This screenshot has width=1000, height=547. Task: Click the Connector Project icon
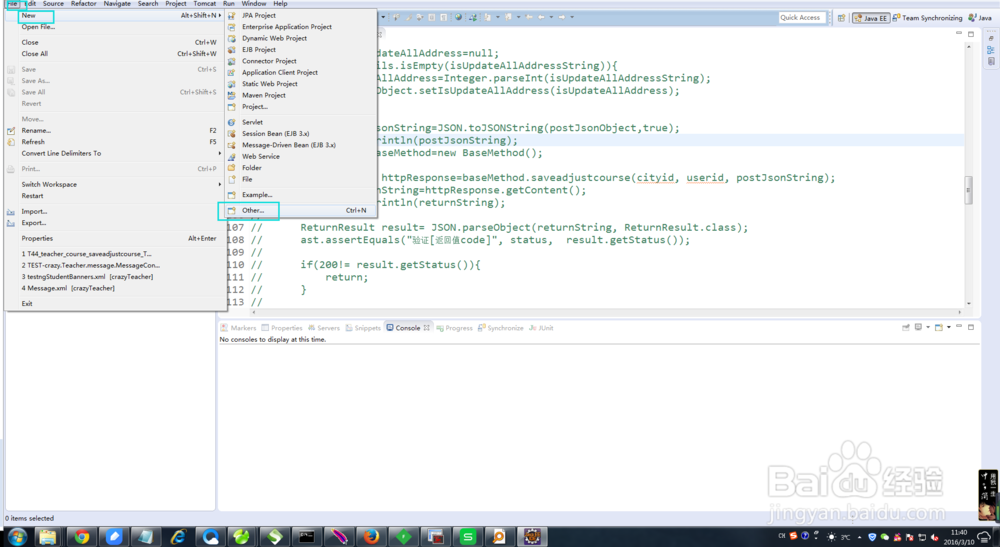click(x=232, y=61)
